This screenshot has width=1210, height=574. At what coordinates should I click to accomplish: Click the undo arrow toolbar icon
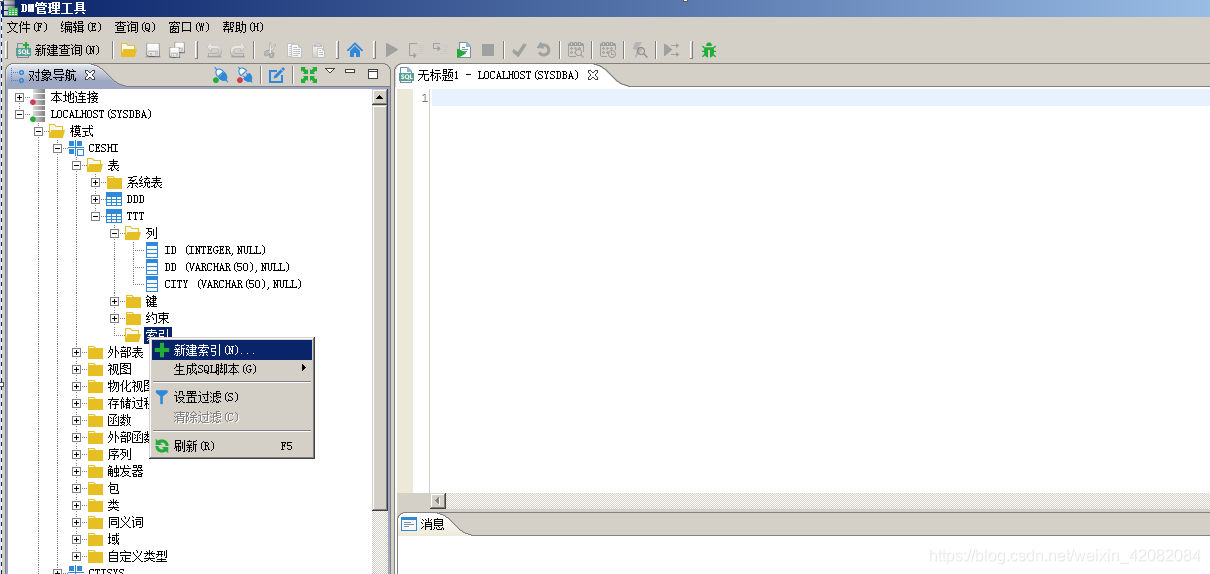[214, 50]
